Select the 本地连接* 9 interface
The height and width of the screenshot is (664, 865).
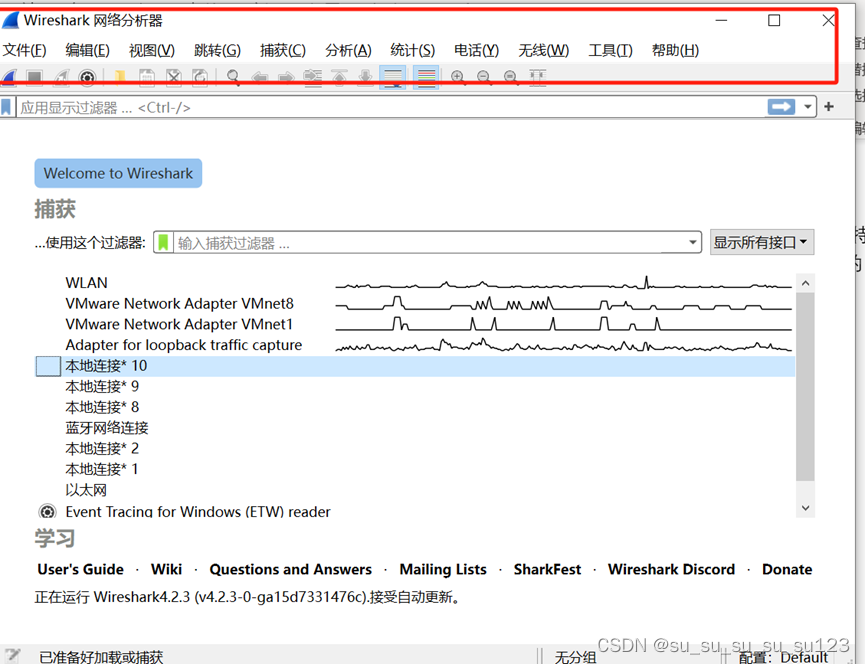[x=415, y=387]
